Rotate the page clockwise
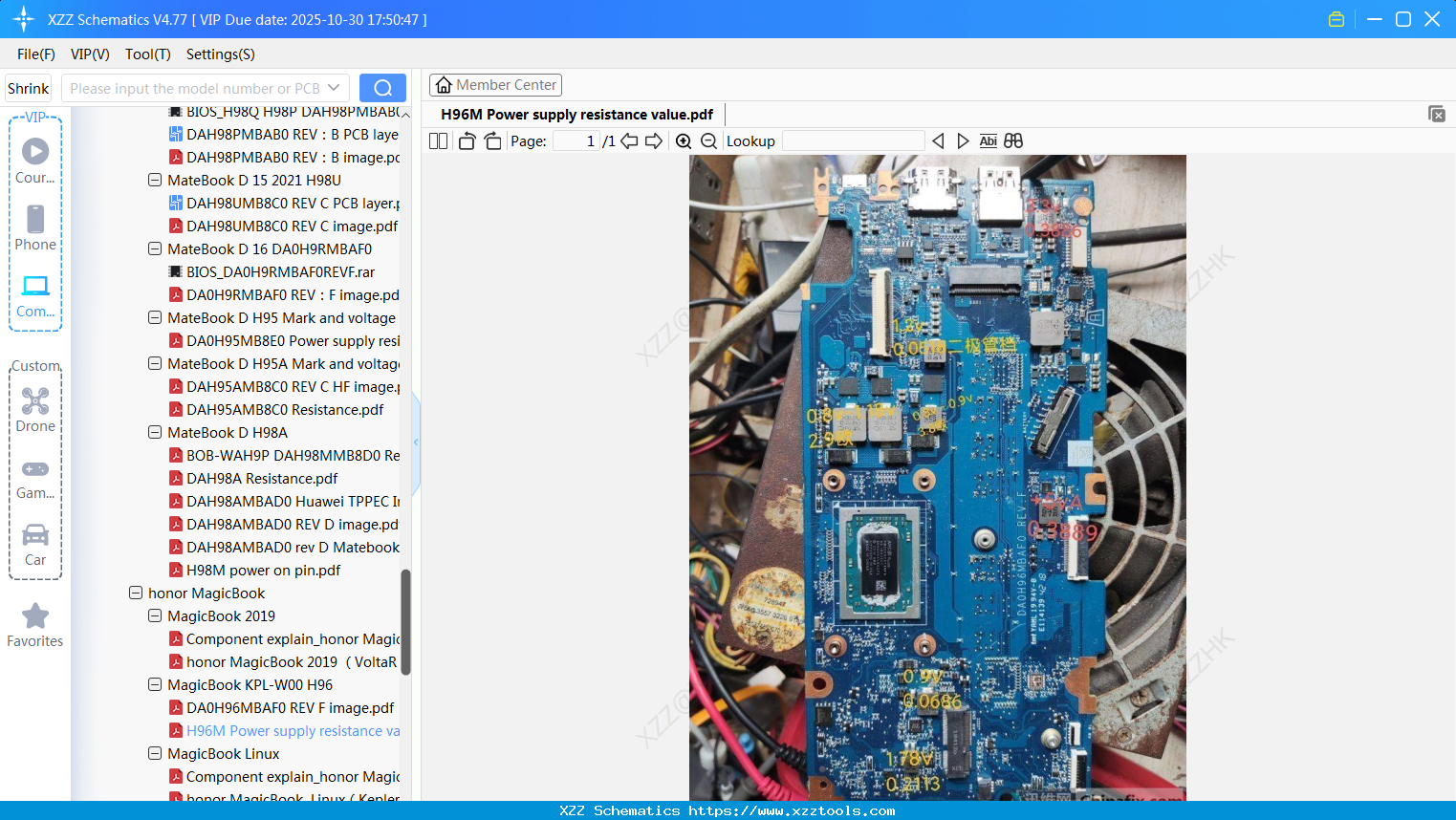 pyautogui.click(x=492, y=140)
